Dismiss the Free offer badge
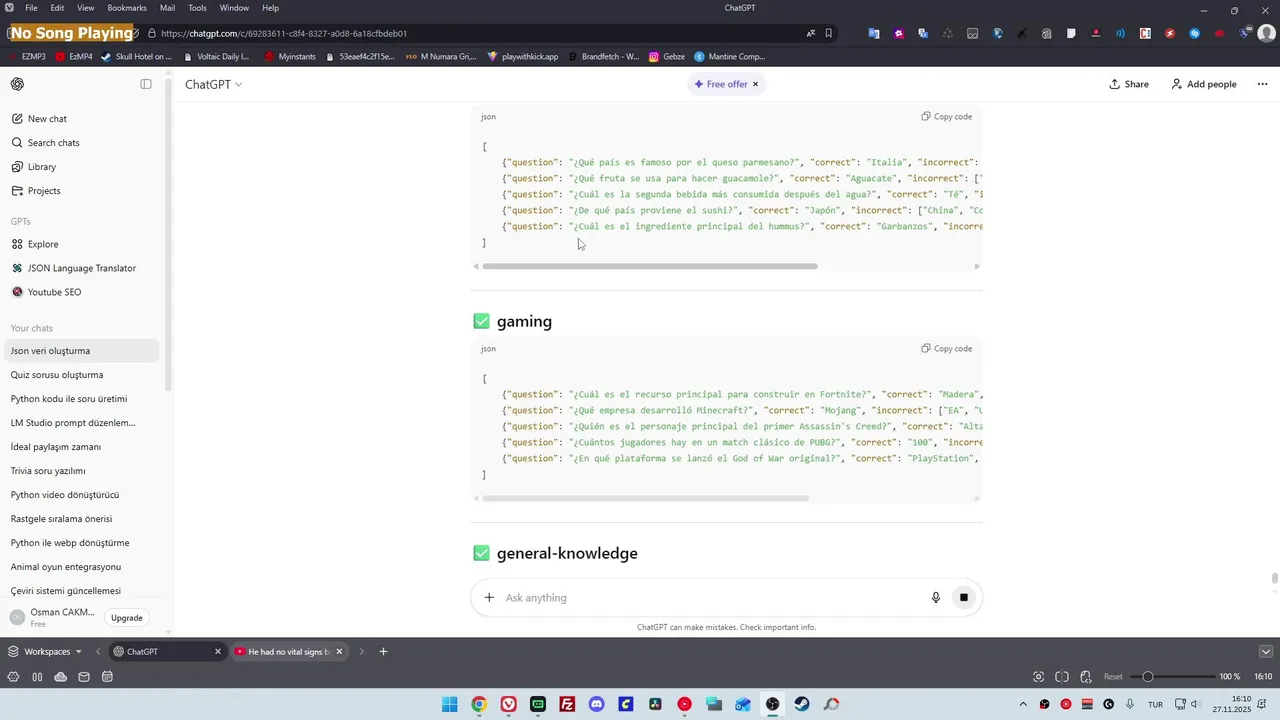Screen dimensions: 1280x720 756,84
